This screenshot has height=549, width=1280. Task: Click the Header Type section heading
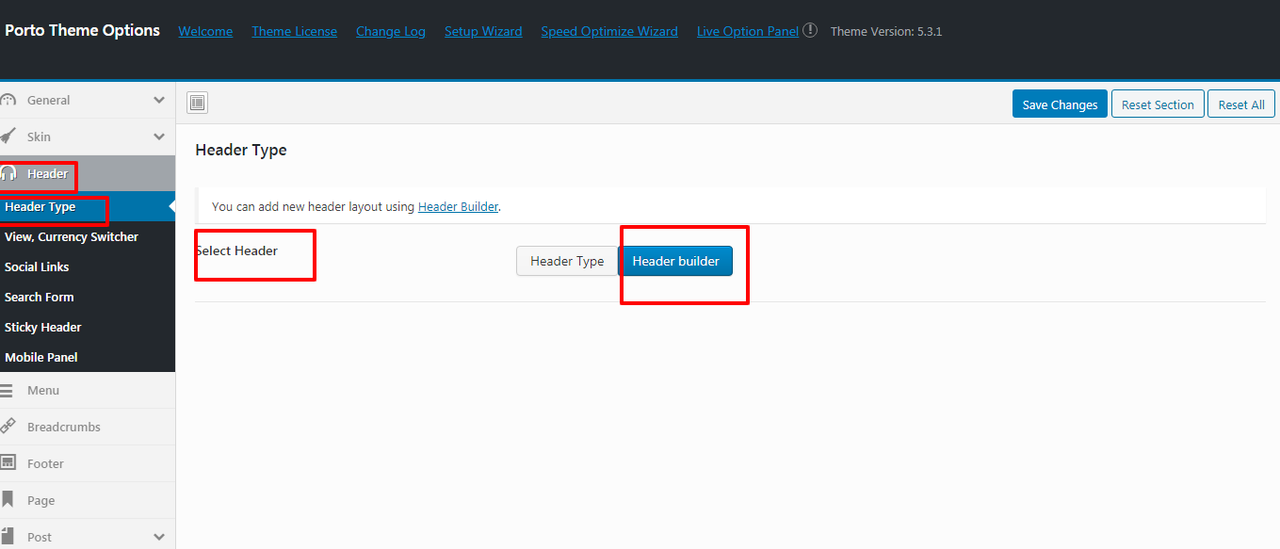241,150
